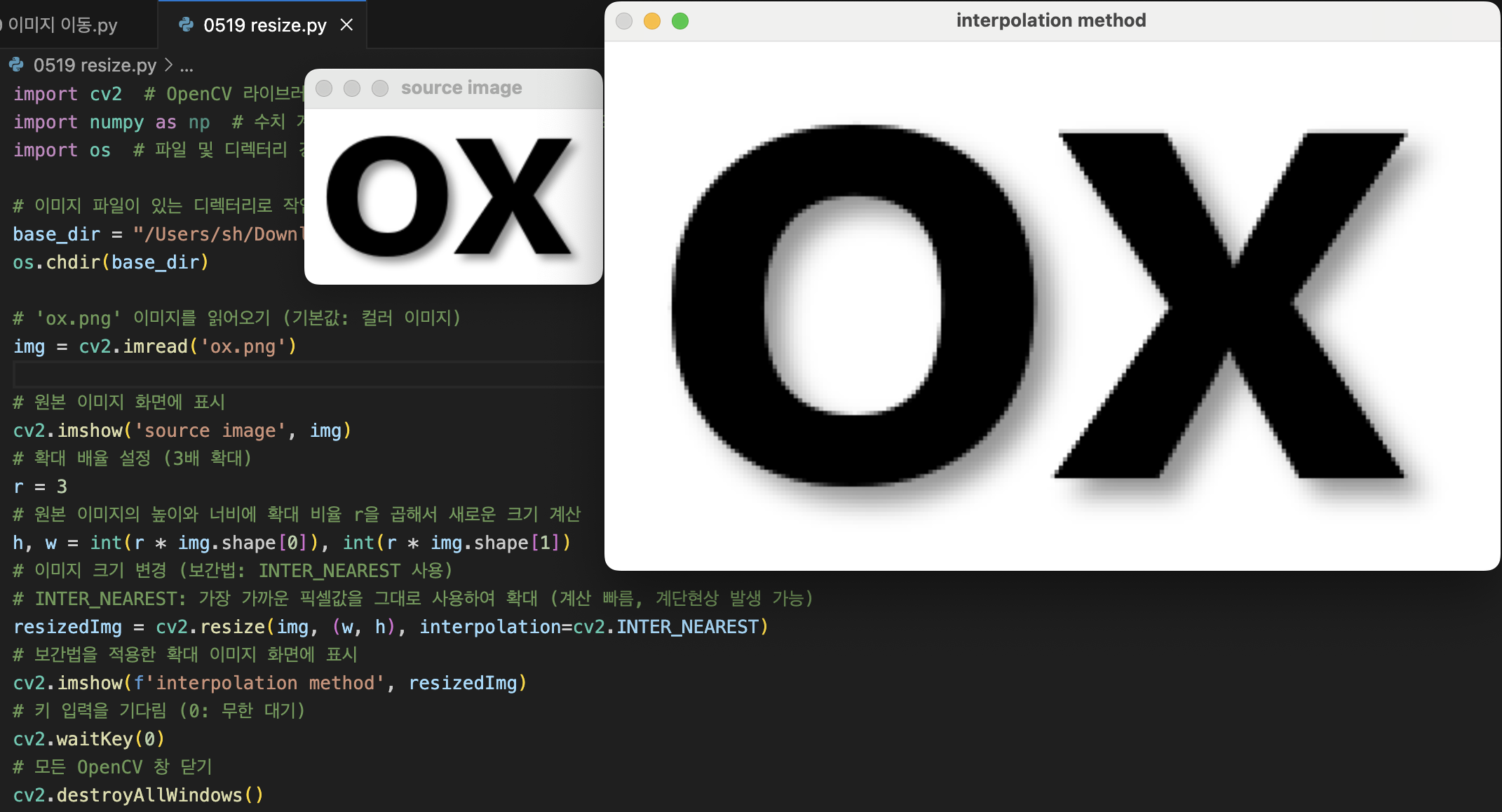The image size is (1502, 812).
Task: Click the breadcrumb chevron separator
Action: click(x=168, y=65)
